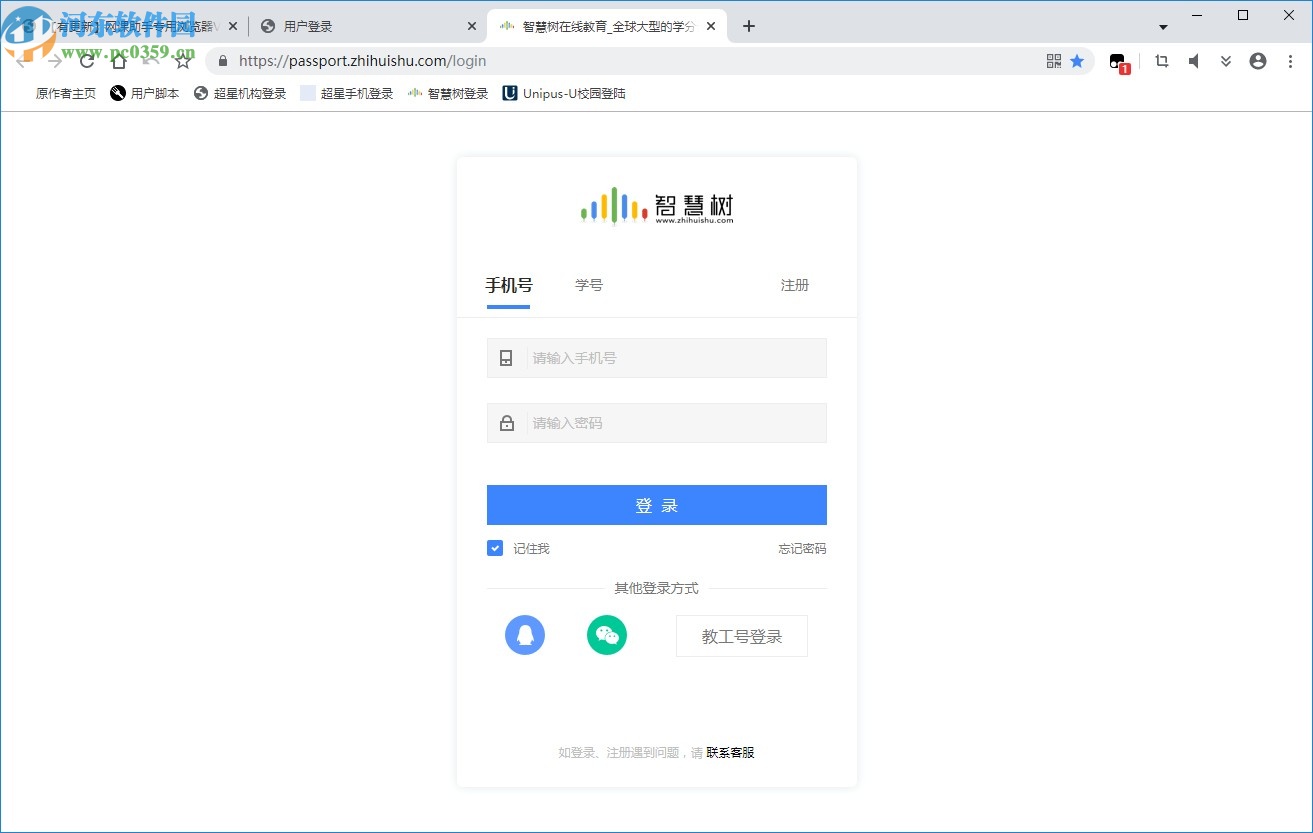Click the phone number input field icon
1313x833 pixels.
point(506,357)
